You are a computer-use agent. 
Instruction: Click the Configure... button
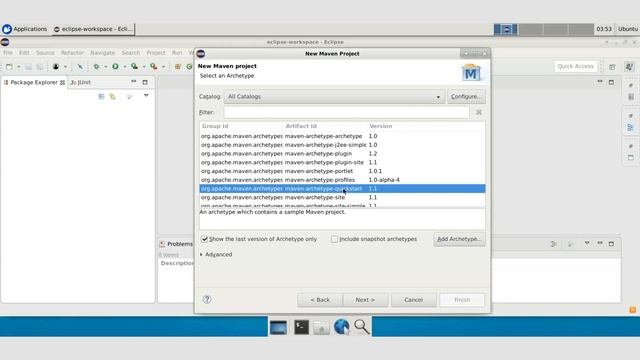coord(466,97)
